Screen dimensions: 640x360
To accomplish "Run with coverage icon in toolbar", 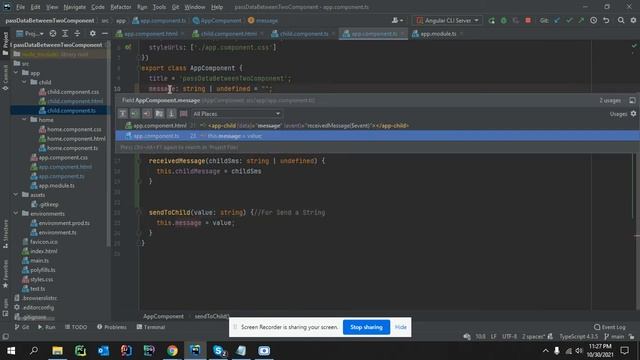I will (516, 20).
